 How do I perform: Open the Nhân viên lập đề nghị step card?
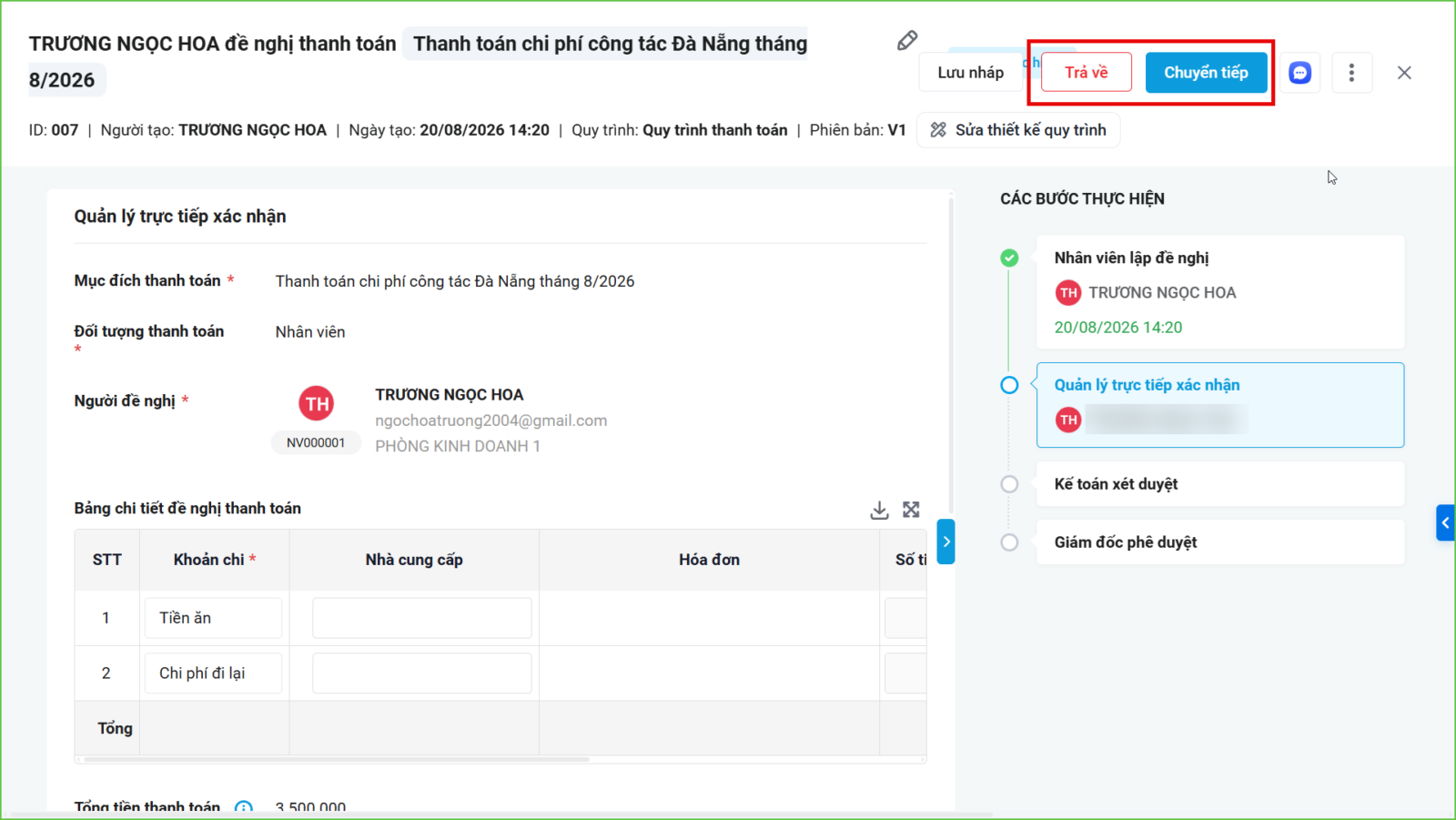(x=1220, y=292)
